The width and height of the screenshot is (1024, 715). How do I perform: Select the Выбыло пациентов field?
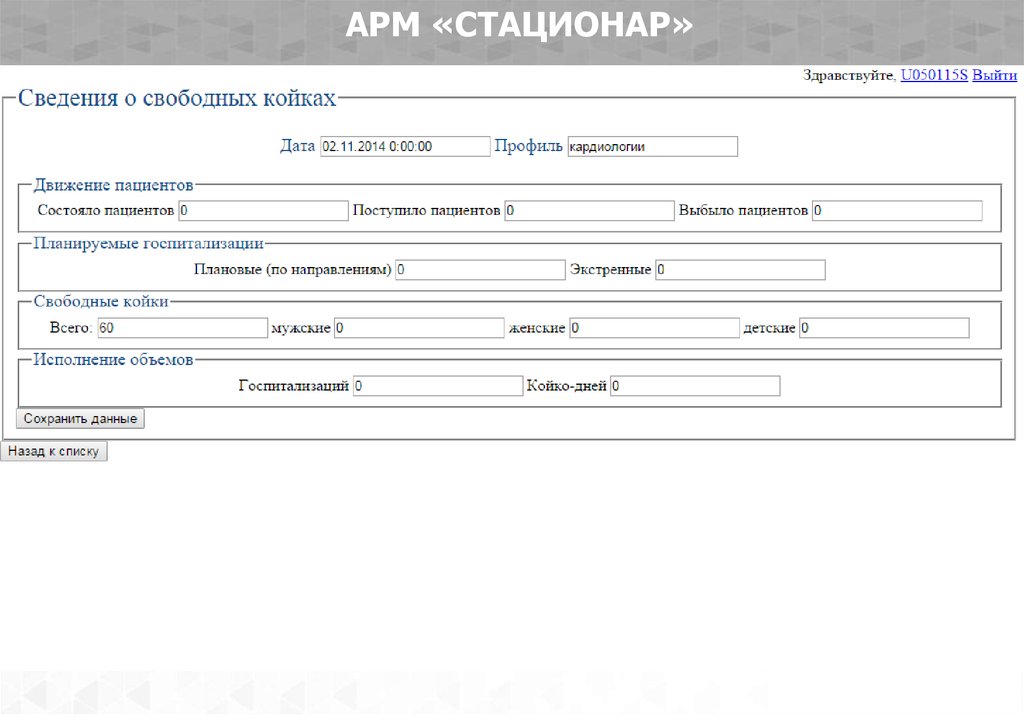[x=897, y=211]
